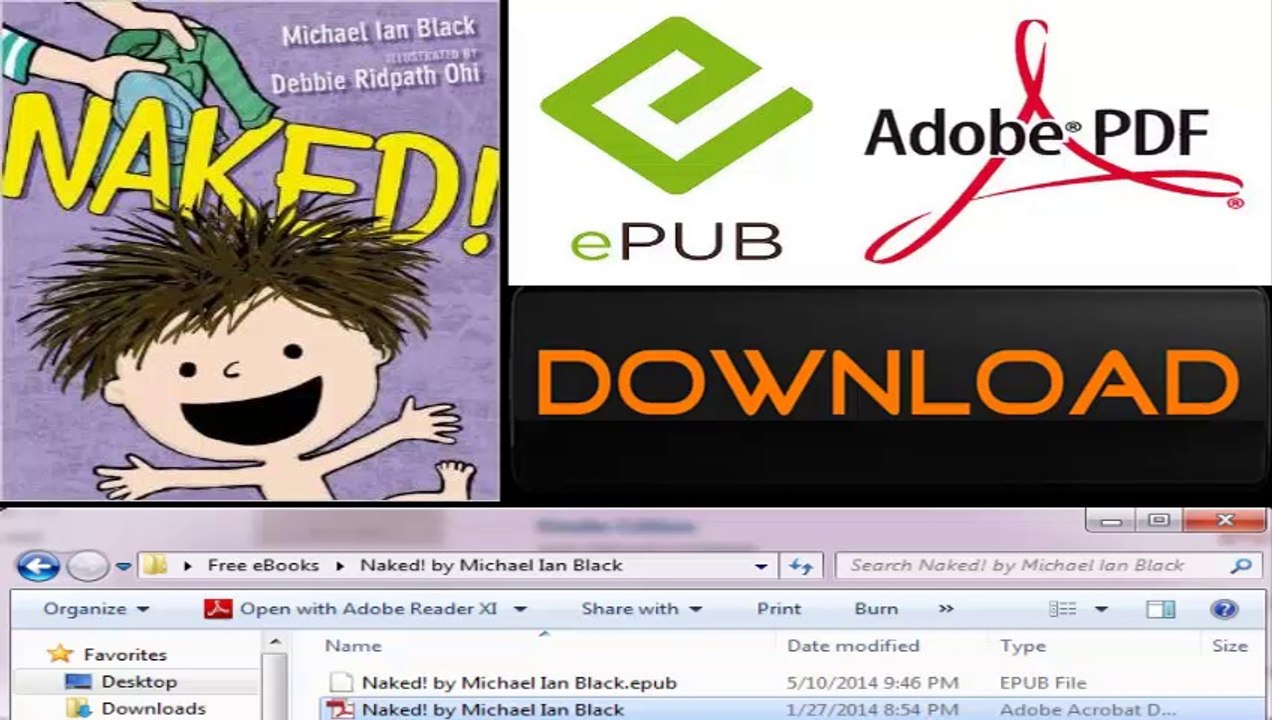This screenshot has width=1272, height=720.
Task: Open the recent locations dropdown arrow
Action: point(123,566)
